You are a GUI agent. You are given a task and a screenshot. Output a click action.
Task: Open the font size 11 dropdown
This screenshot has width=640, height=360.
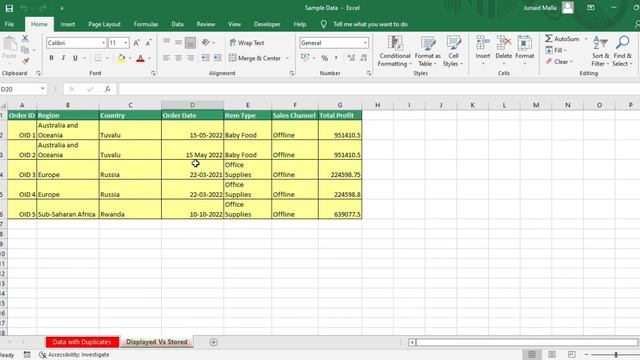[126, 43]
